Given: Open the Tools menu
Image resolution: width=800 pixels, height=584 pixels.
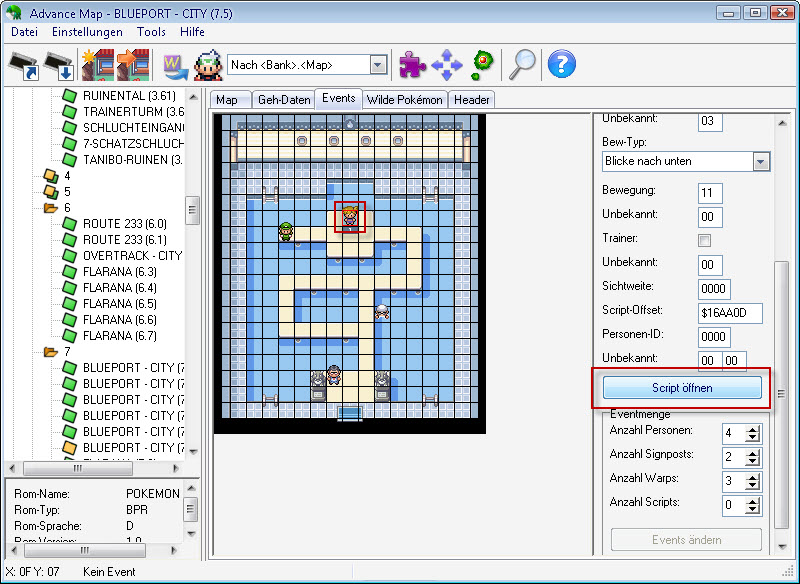Looking at the screenshot, I should click(x=151, y=32).
